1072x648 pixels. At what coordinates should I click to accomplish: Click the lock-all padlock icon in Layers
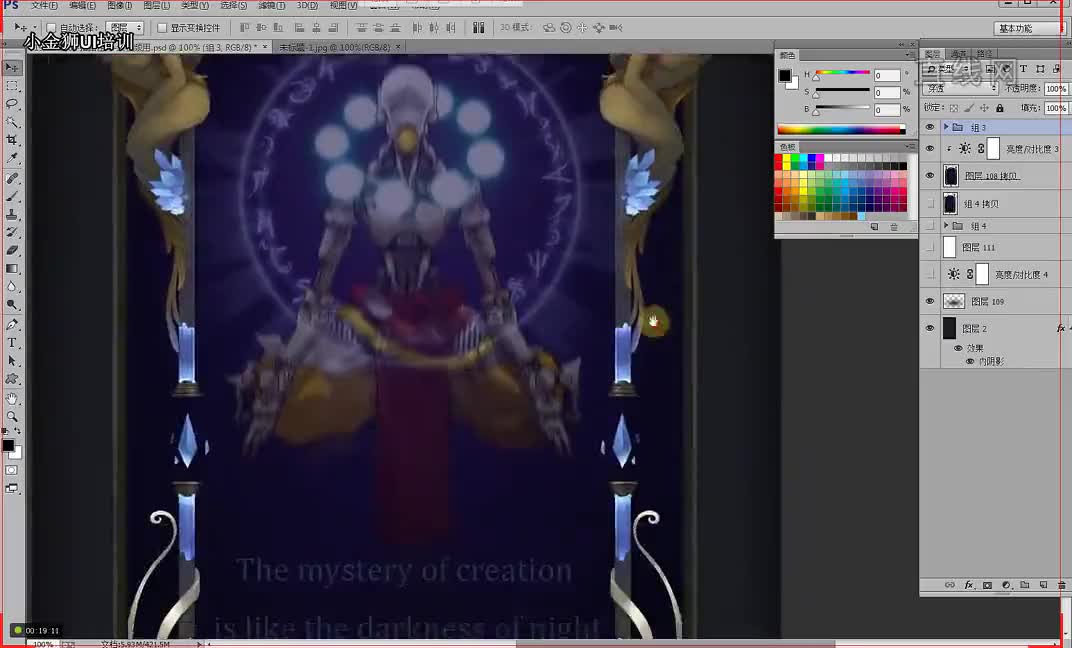(x=1000, y=107)
